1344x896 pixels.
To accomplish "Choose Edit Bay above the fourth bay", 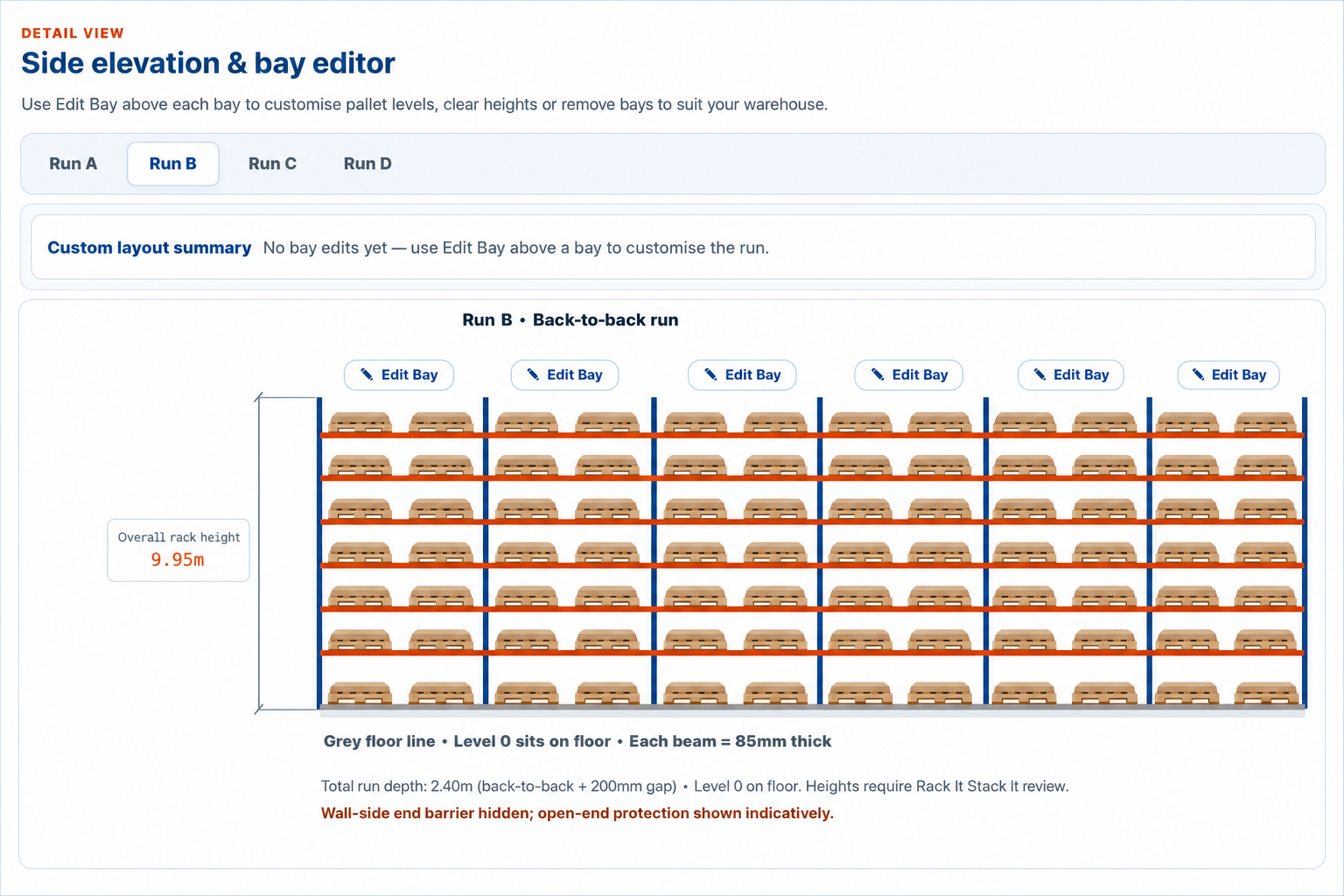I will [909, 374].
